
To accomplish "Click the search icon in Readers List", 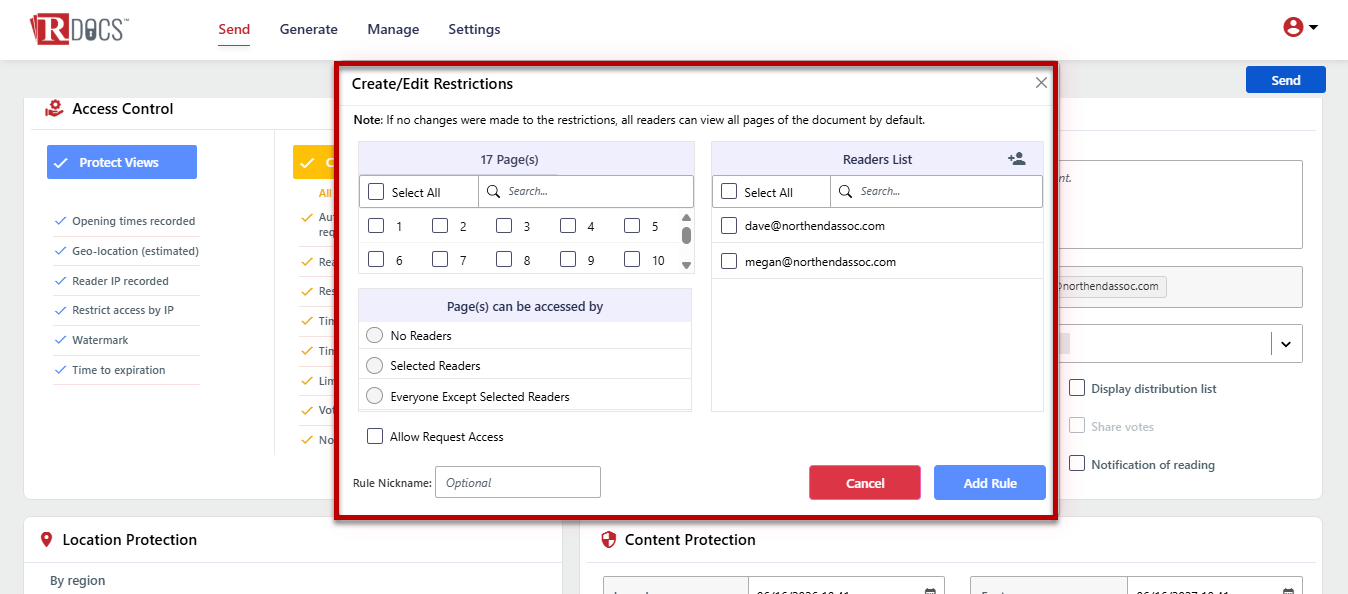I will tap(846, 191).
